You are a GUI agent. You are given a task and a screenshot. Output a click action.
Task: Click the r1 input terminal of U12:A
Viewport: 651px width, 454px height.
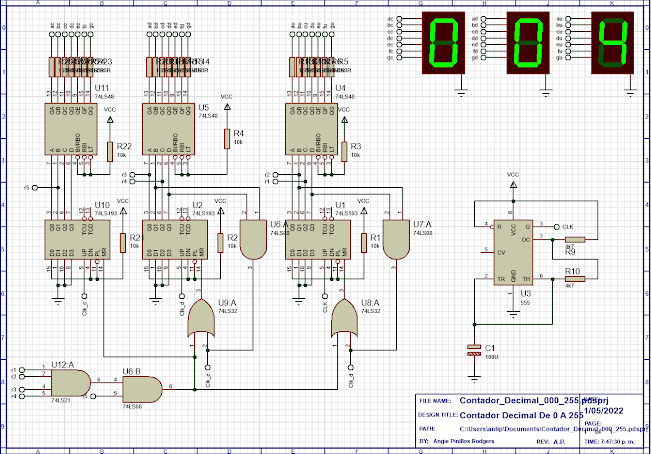22,370
